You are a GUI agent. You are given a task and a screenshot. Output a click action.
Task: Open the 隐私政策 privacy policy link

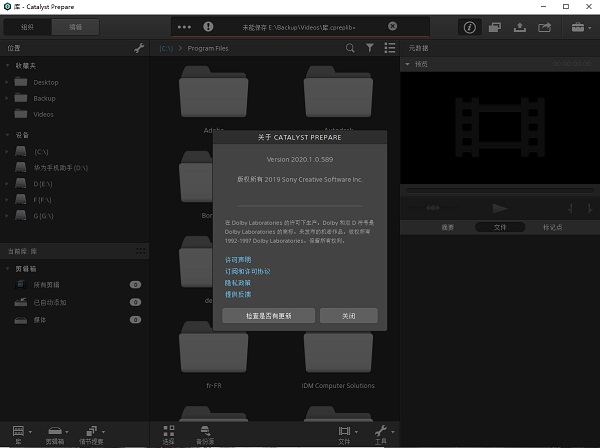[238, 283]
